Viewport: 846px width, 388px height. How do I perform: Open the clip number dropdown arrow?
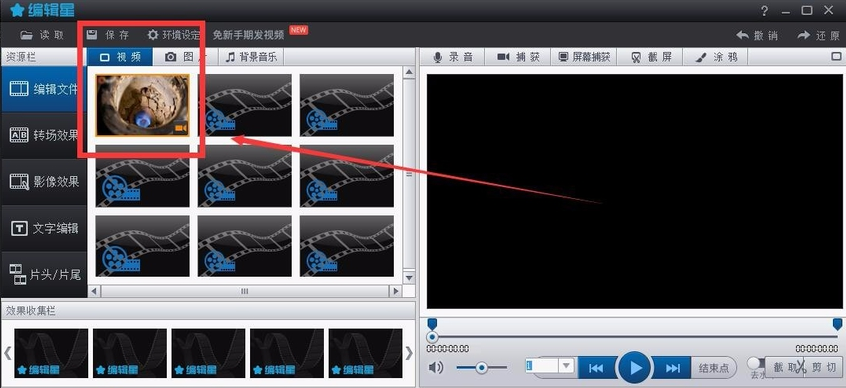coord(565,366)
